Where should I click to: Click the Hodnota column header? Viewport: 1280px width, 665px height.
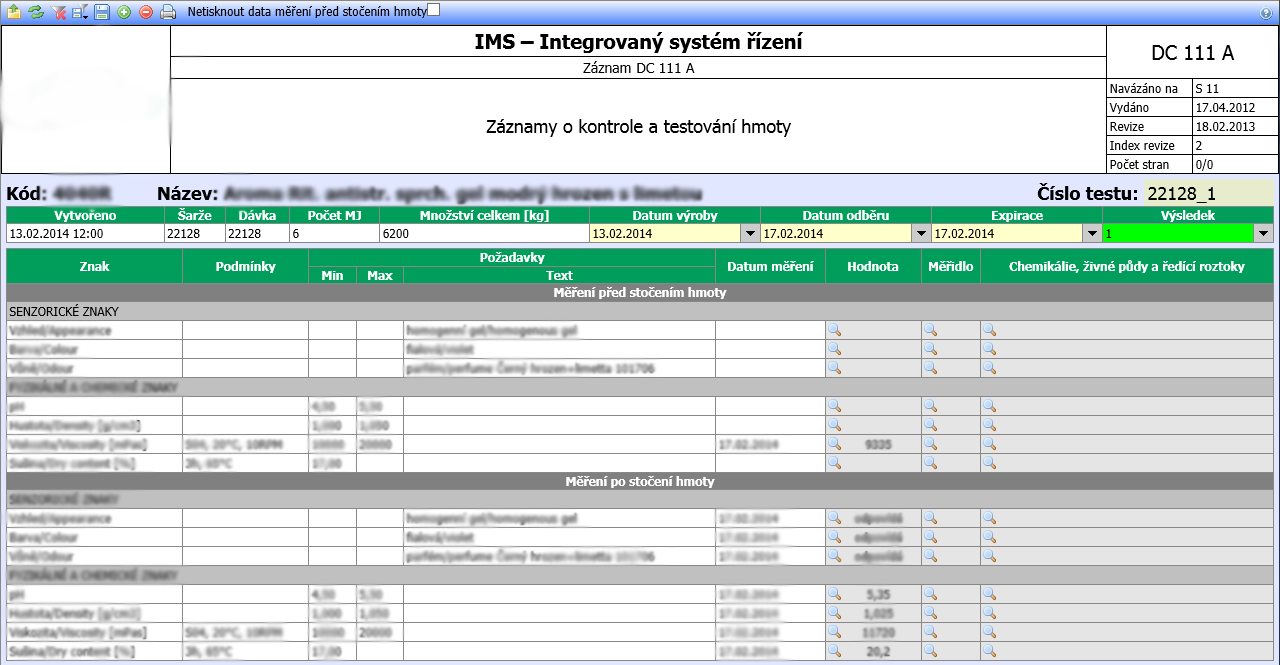point(873,267)
